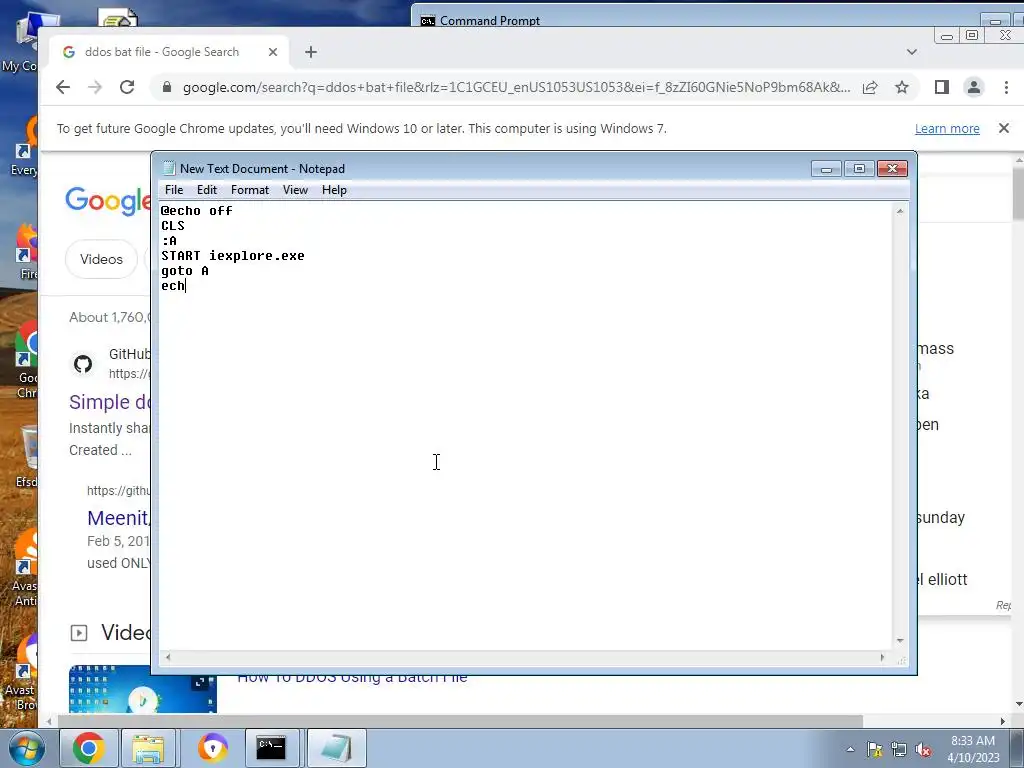This screenshot has width=1024, height=768.
Task: Share this page from the address bar
Action: click(x=870, y=88)
